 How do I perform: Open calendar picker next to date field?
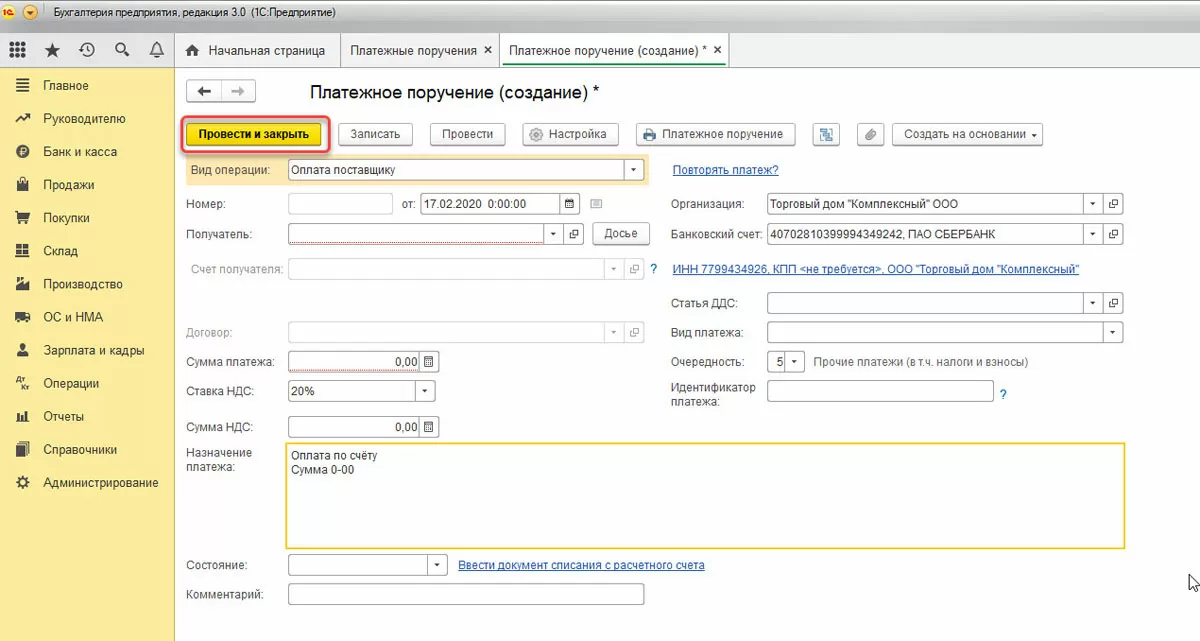tap(570, 204)
